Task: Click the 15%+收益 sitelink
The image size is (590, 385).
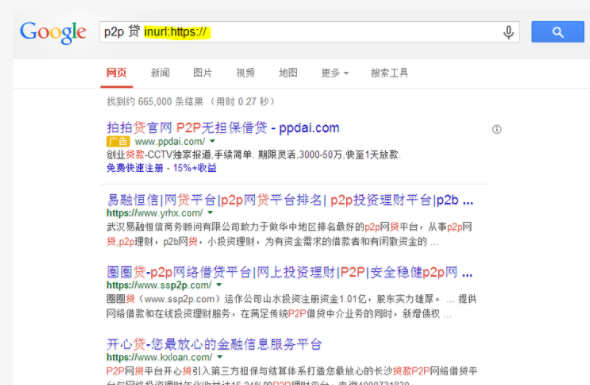Action: pos(195,168)
